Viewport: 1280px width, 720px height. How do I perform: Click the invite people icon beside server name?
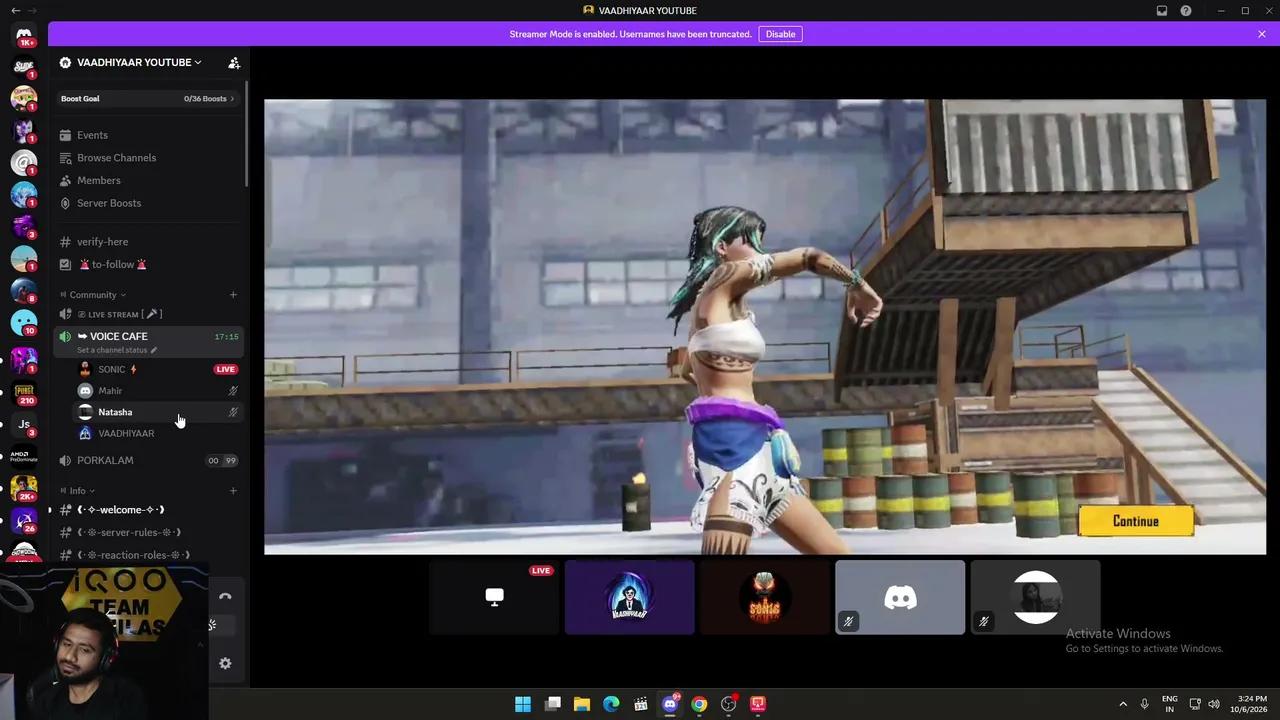(x=234, y=63)
